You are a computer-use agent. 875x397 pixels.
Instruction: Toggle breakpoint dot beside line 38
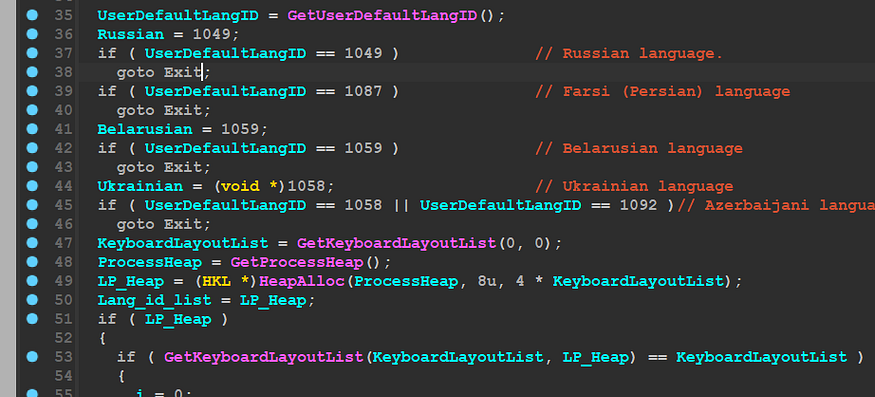[32, 72]
